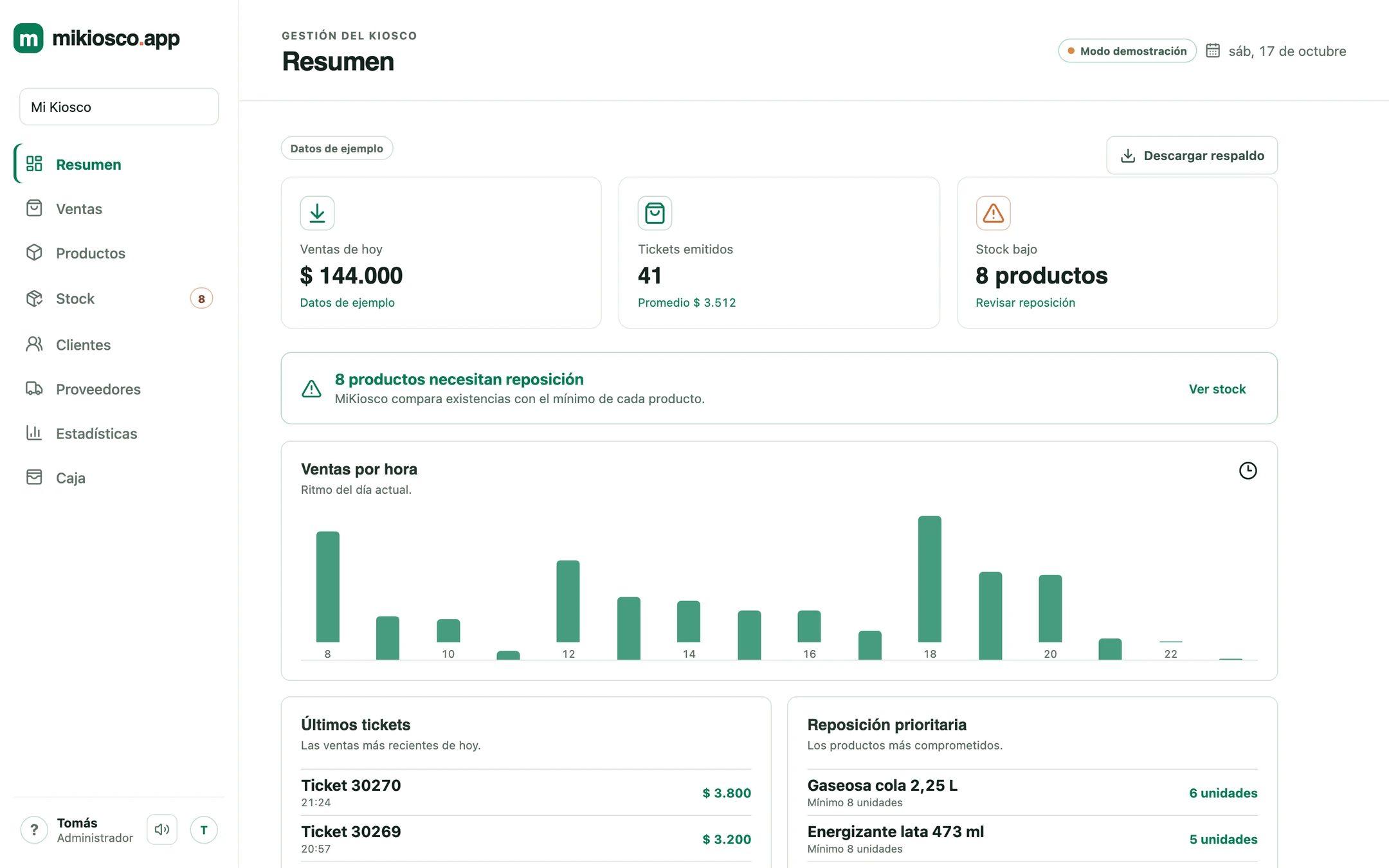The image size is (1389, 868).
Task: Click the $ 3.800 ticket amount
Action: point(727,793)
